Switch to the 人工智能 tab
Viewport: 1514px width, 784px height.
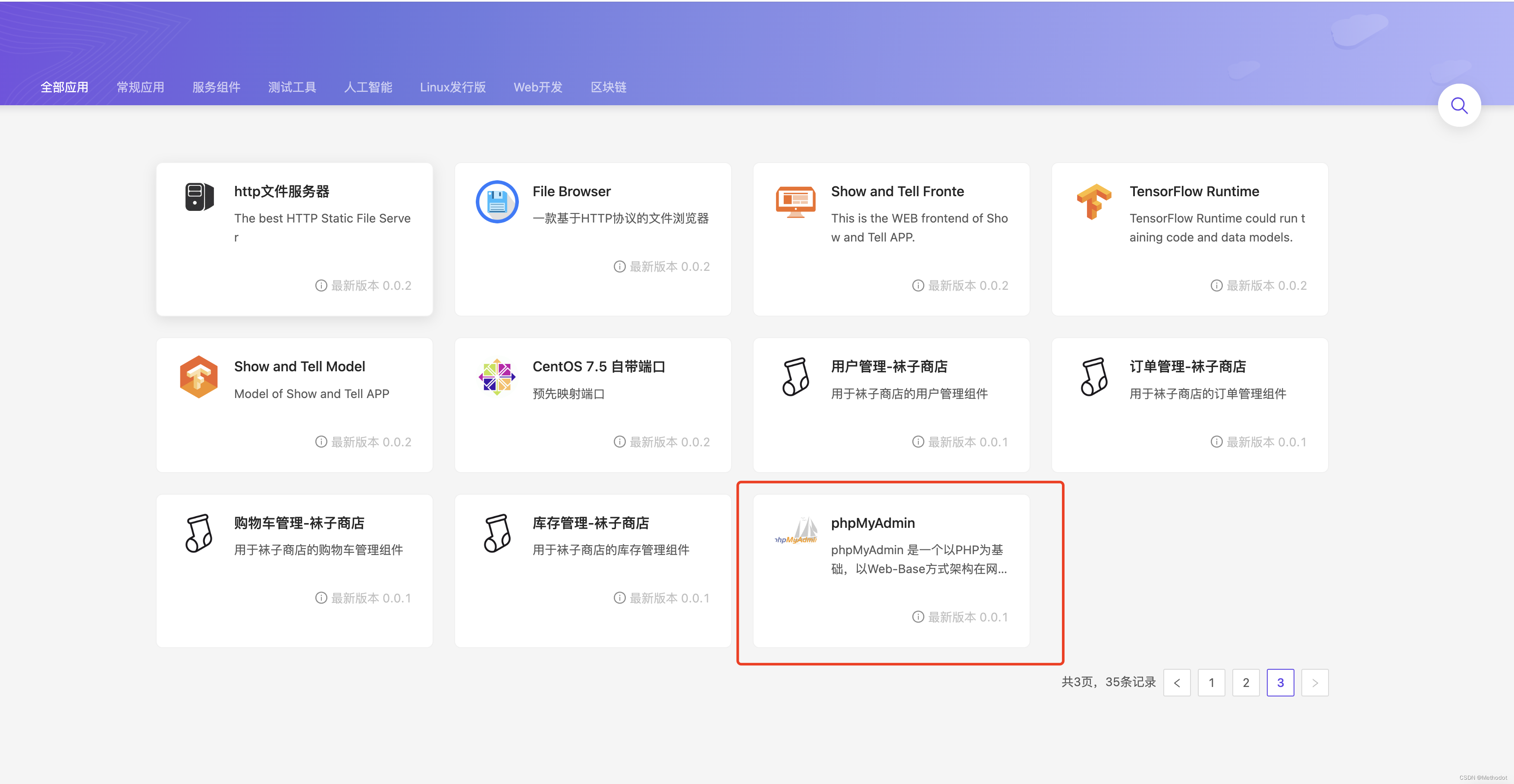point(368,87)
